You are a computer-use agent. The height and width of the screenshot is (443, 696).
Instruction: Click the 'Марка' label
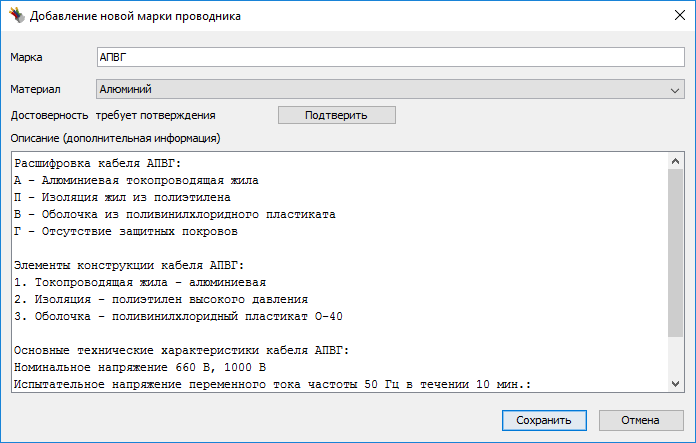coord(26,57)
